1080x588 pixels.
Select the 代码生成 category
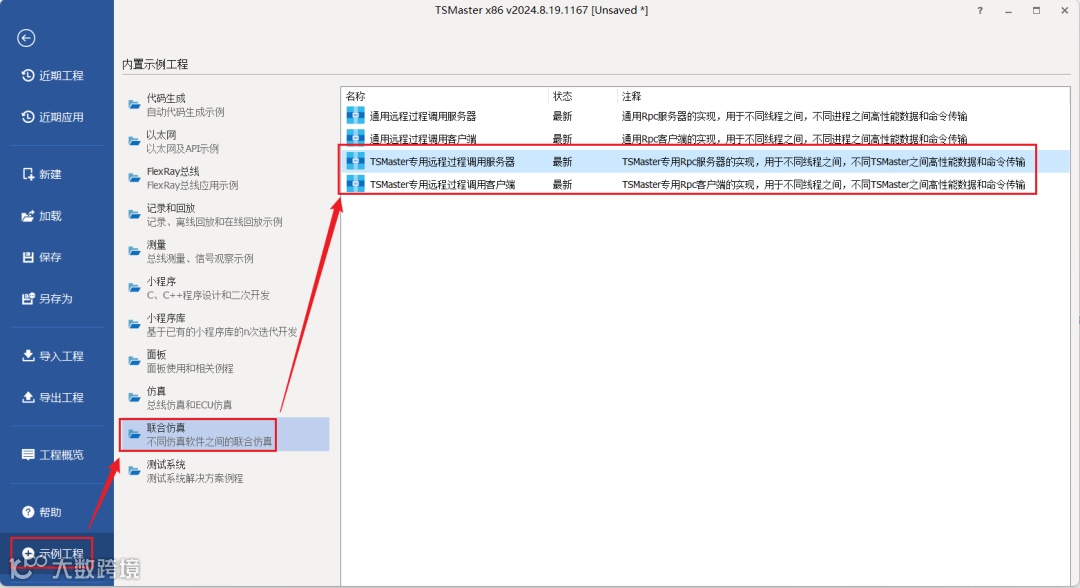(x=225, y=105)
